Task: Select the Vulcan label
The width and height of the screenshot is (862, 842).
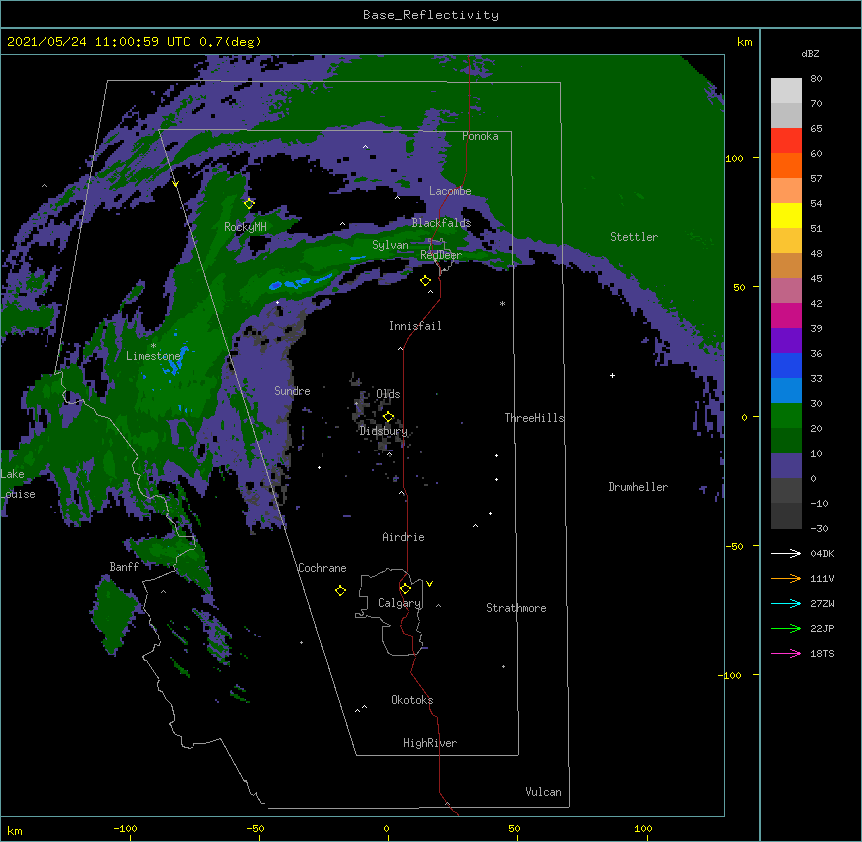Action: click(543, 792)
